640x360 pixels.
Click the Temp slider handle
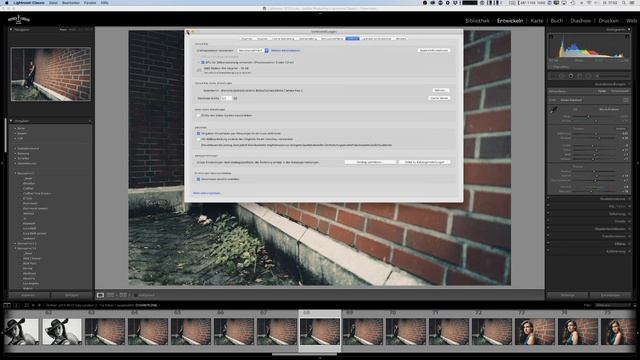pos(588,116)
